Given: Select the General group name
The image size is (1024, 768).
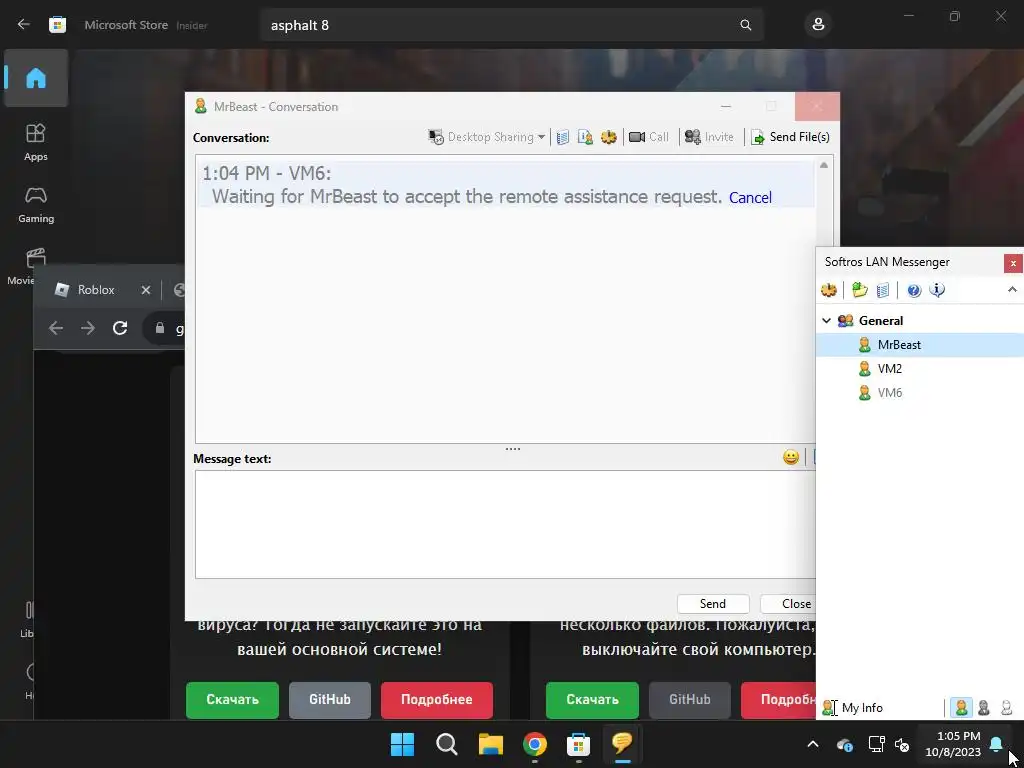Looking at the screenshot, I should click(x=881, y=321).
